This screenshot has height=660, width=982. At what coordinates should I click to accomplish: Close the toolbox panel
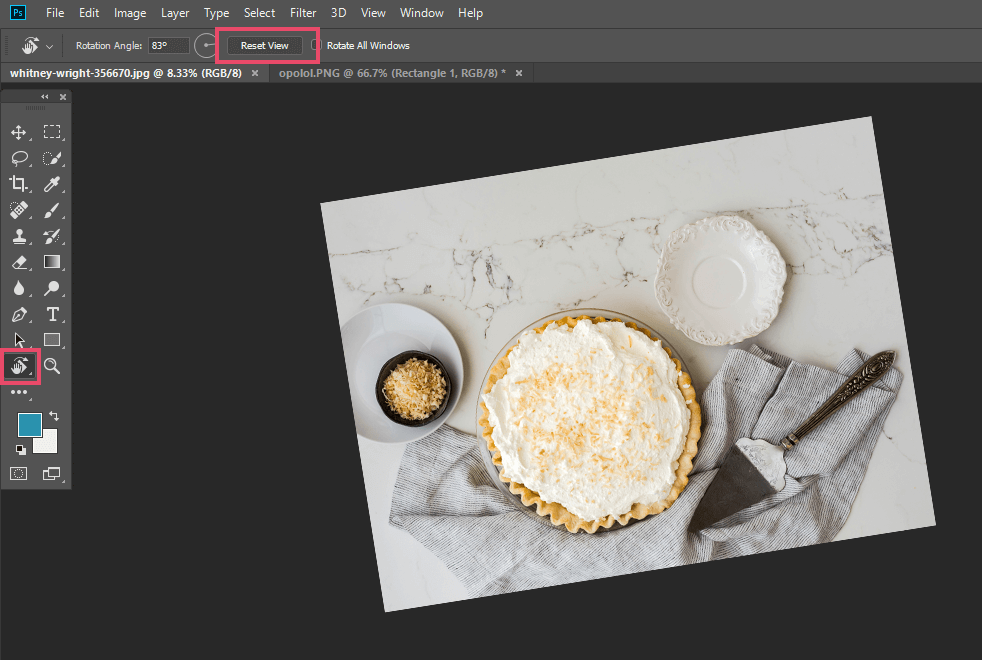[x=63, y=96]
